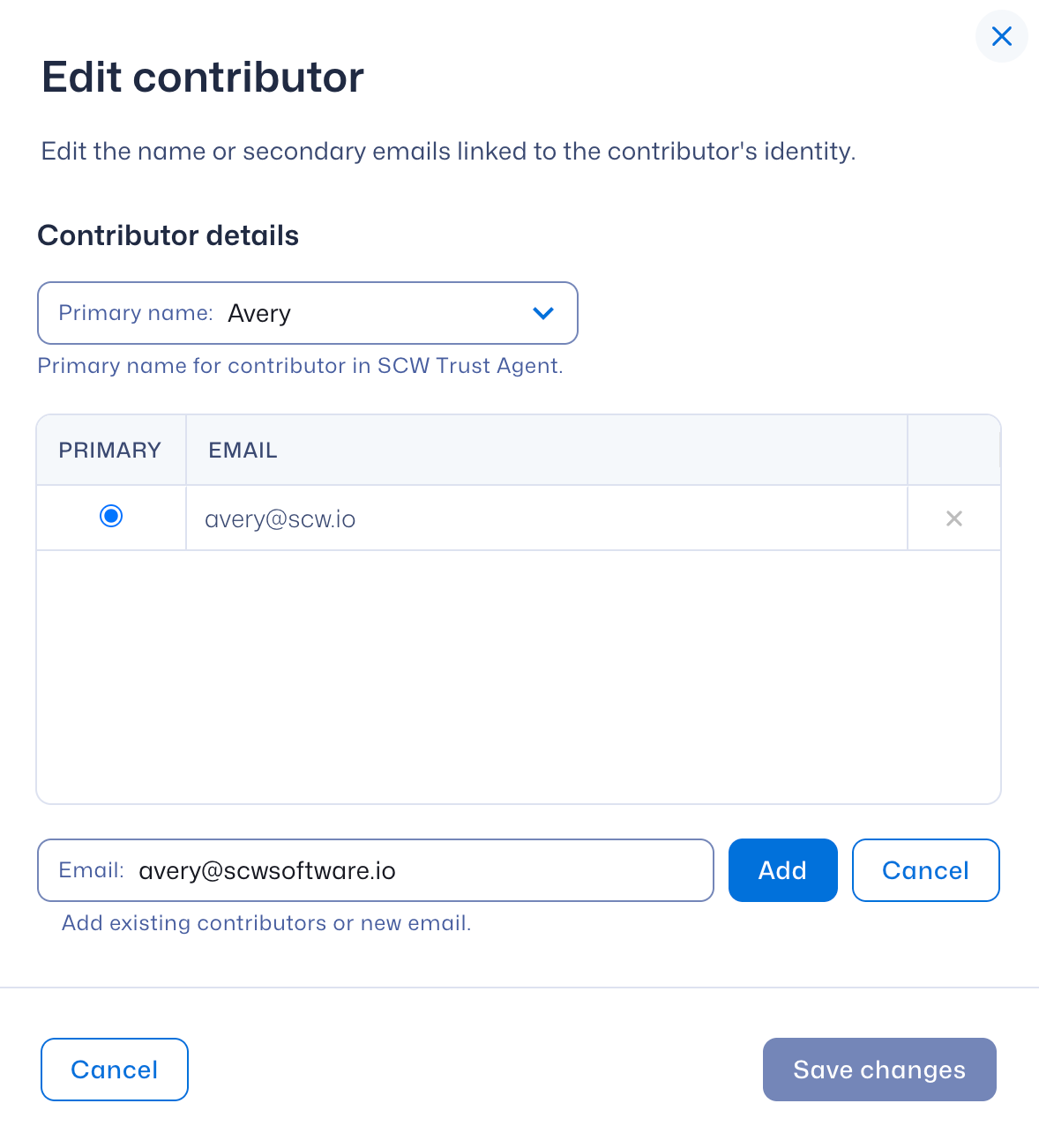Click the Save changes button

tap(879, 1070)
